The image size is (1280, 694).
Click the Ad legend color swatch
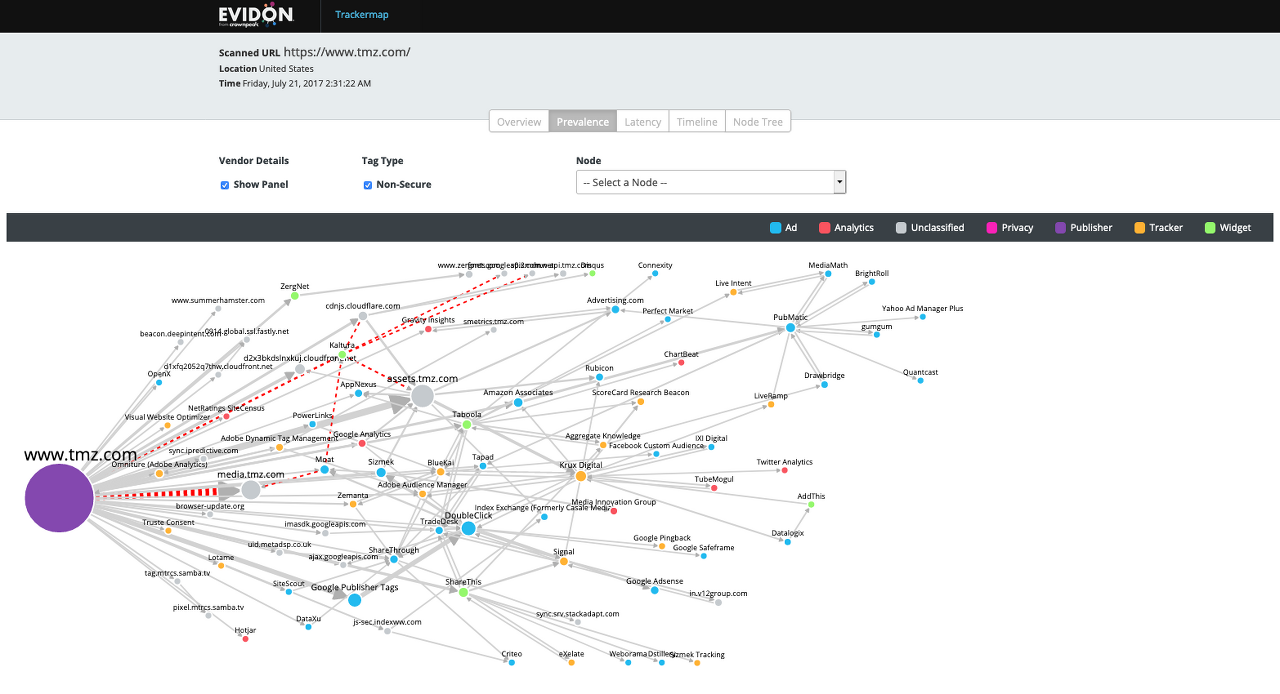point(775,228)
